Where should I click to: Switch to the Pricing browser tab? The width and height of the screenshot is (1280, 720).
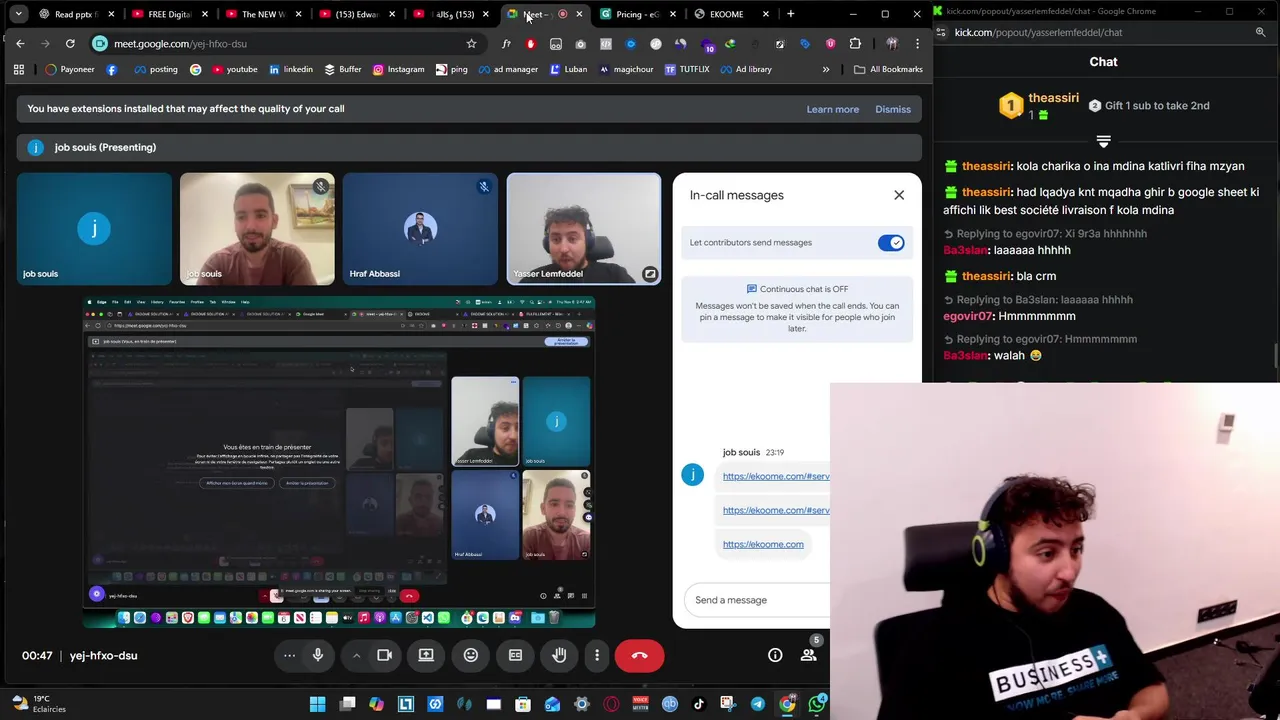point(637,14)
